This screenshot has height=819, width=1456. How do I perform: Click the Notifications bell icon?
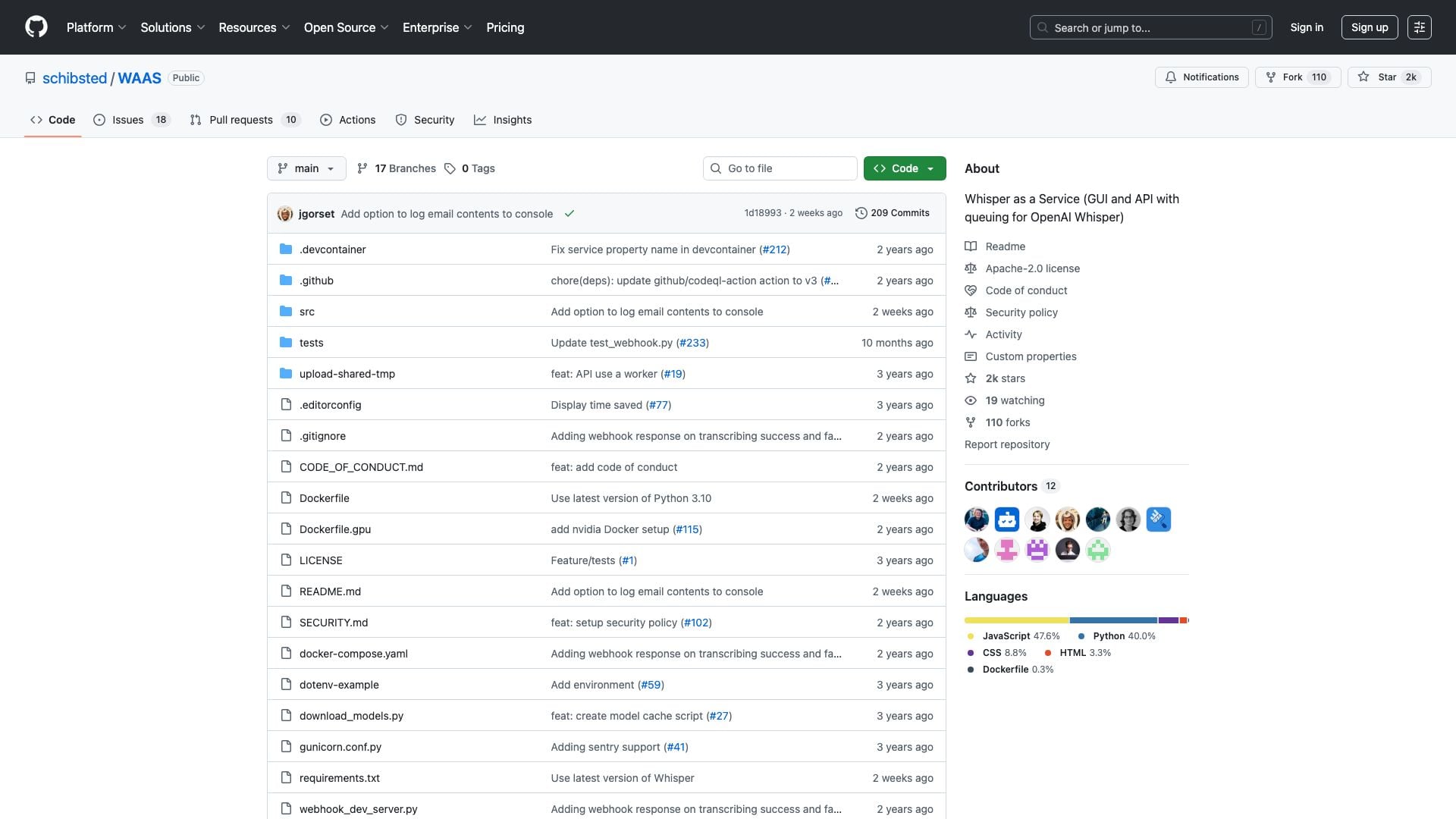coord(1171,77)
